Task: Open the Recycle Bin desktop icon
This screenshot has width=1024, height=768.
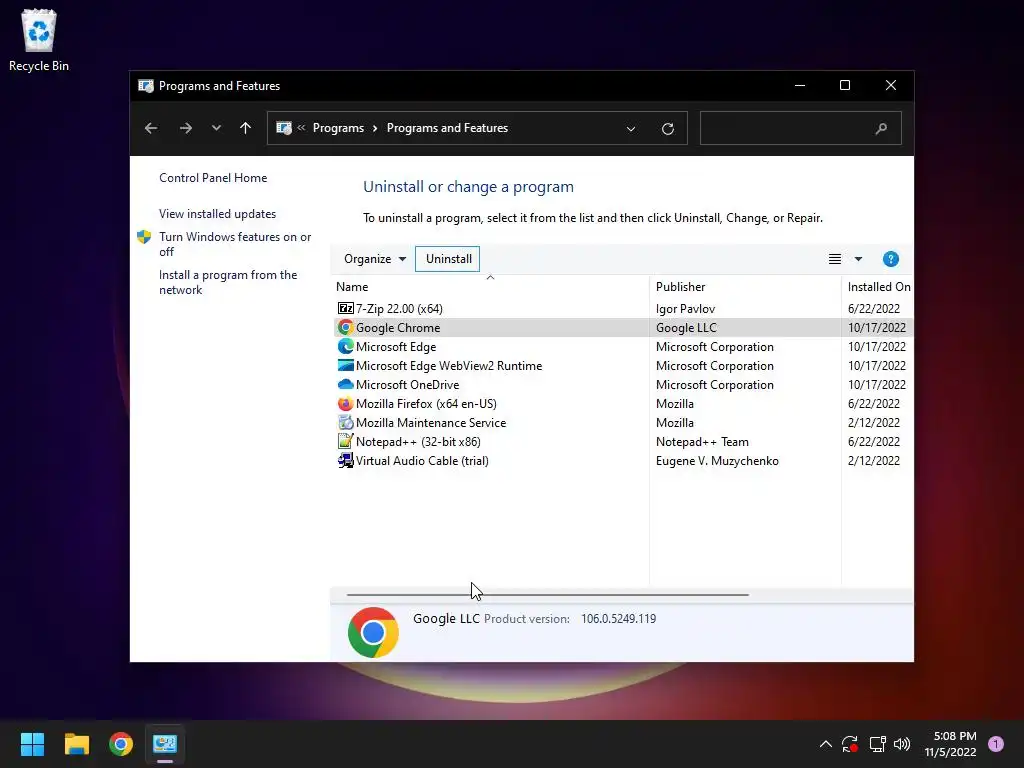Action: click(x=39, y=40)
